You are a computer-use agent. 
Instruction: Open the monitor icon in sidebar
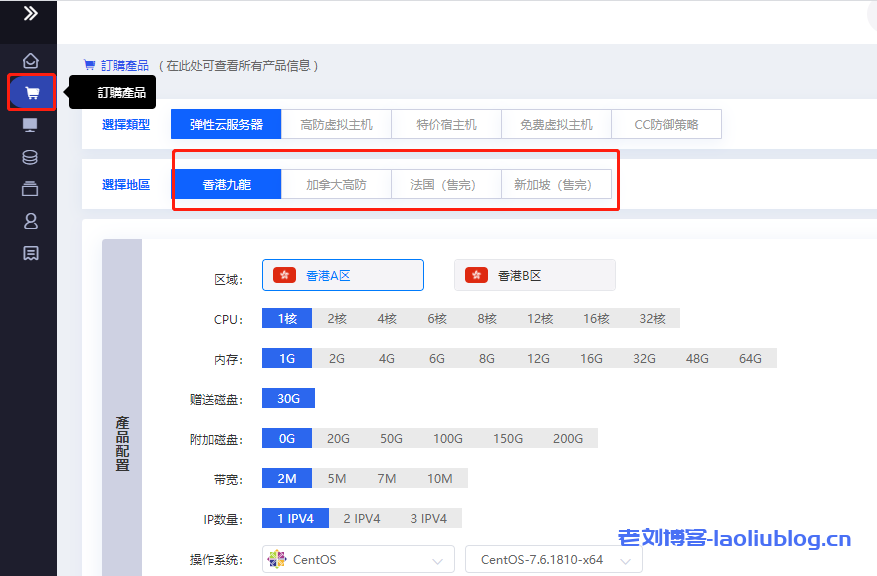pyautogui.click(x=30, y=125)
